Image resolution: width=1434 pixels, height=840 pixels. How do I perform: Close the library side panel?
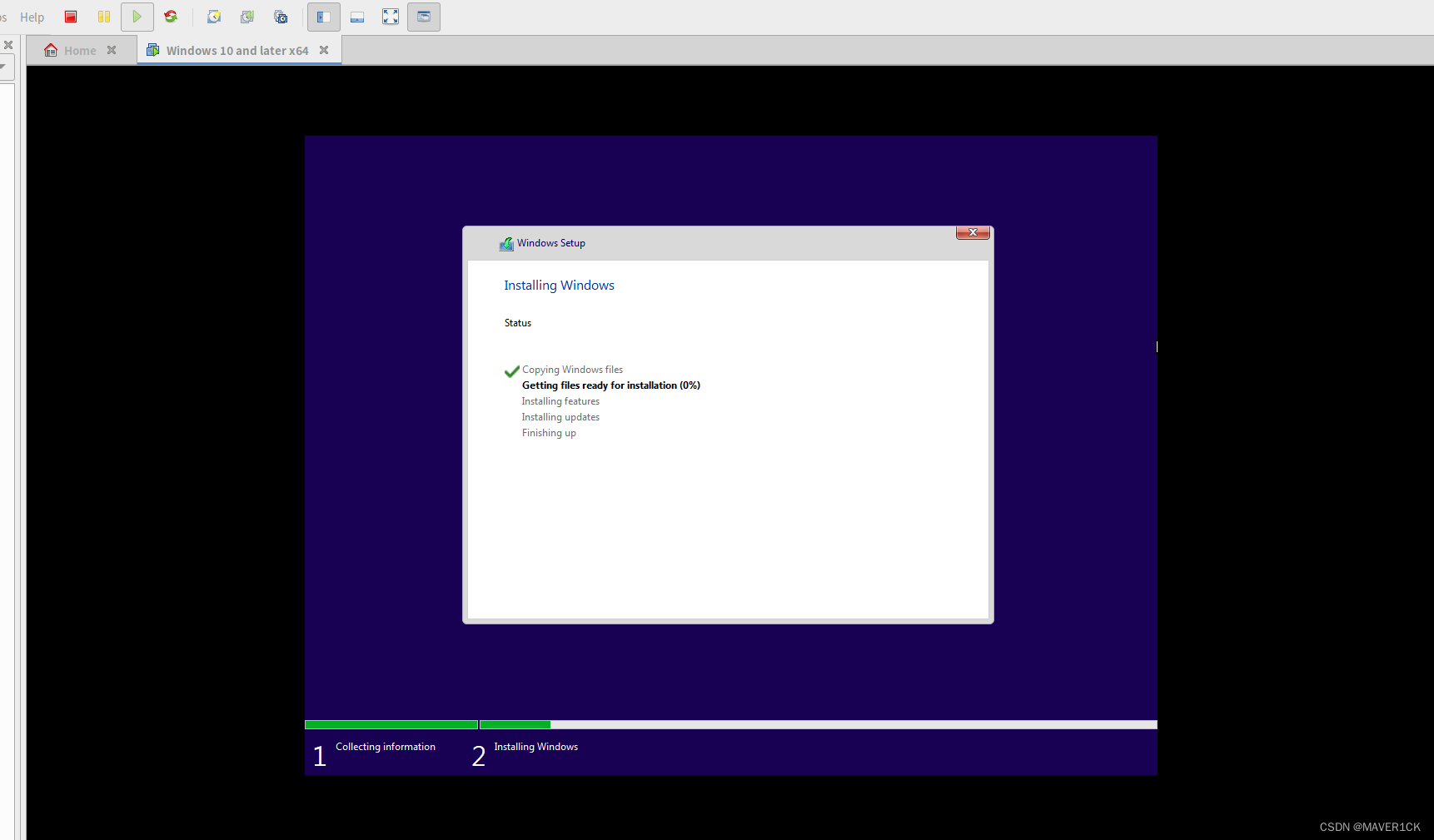tap(7, 45)
